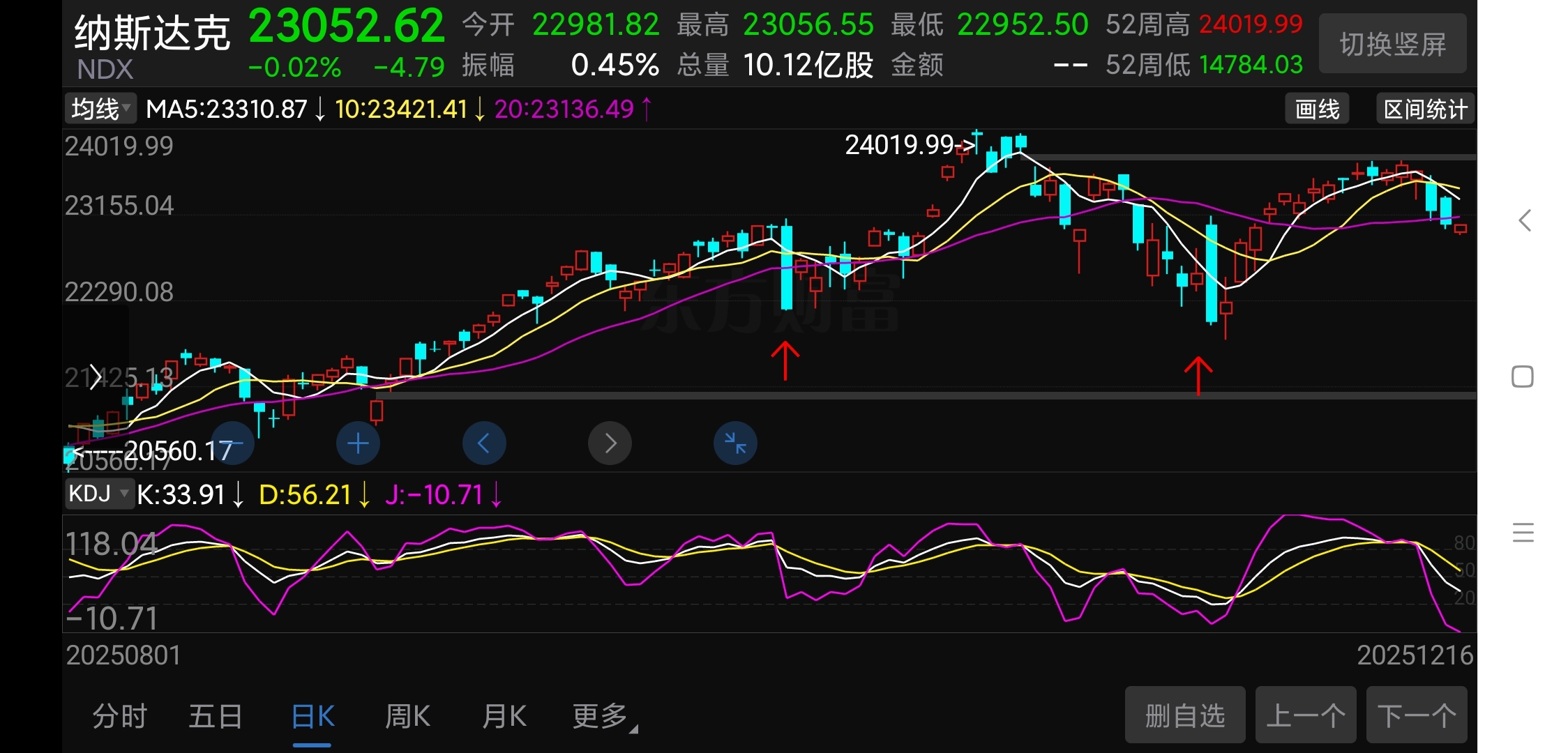Tap Android home square button
The height and width of the screenshot is (753, 1568).
coord(1523,376)
